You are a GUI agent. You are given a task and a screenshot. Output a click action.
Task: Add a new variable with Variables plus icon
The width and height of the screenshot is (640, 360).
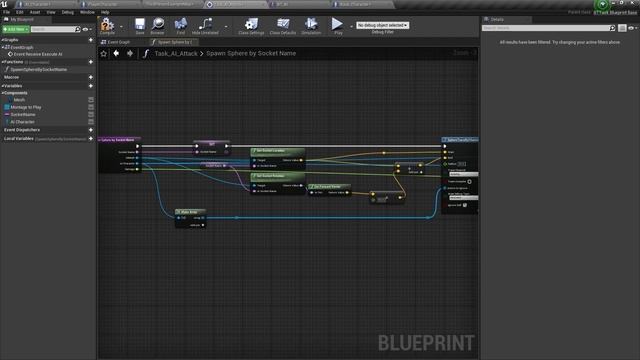click(x=91, y=86)
